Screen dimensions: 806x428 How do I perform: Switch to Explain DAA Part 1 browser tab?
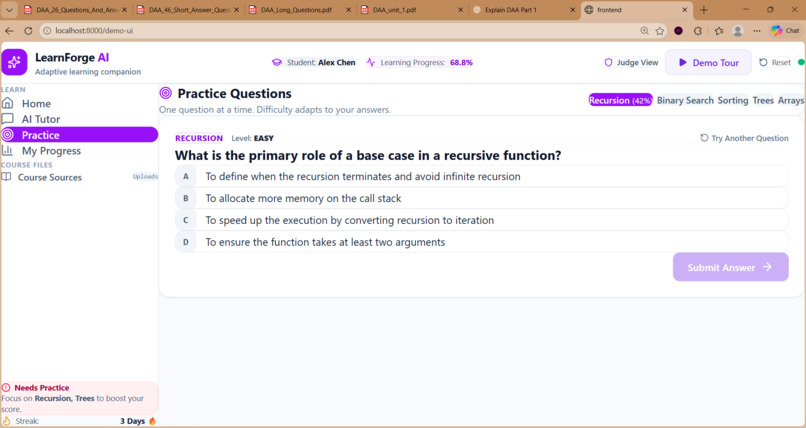coord(523,10)
